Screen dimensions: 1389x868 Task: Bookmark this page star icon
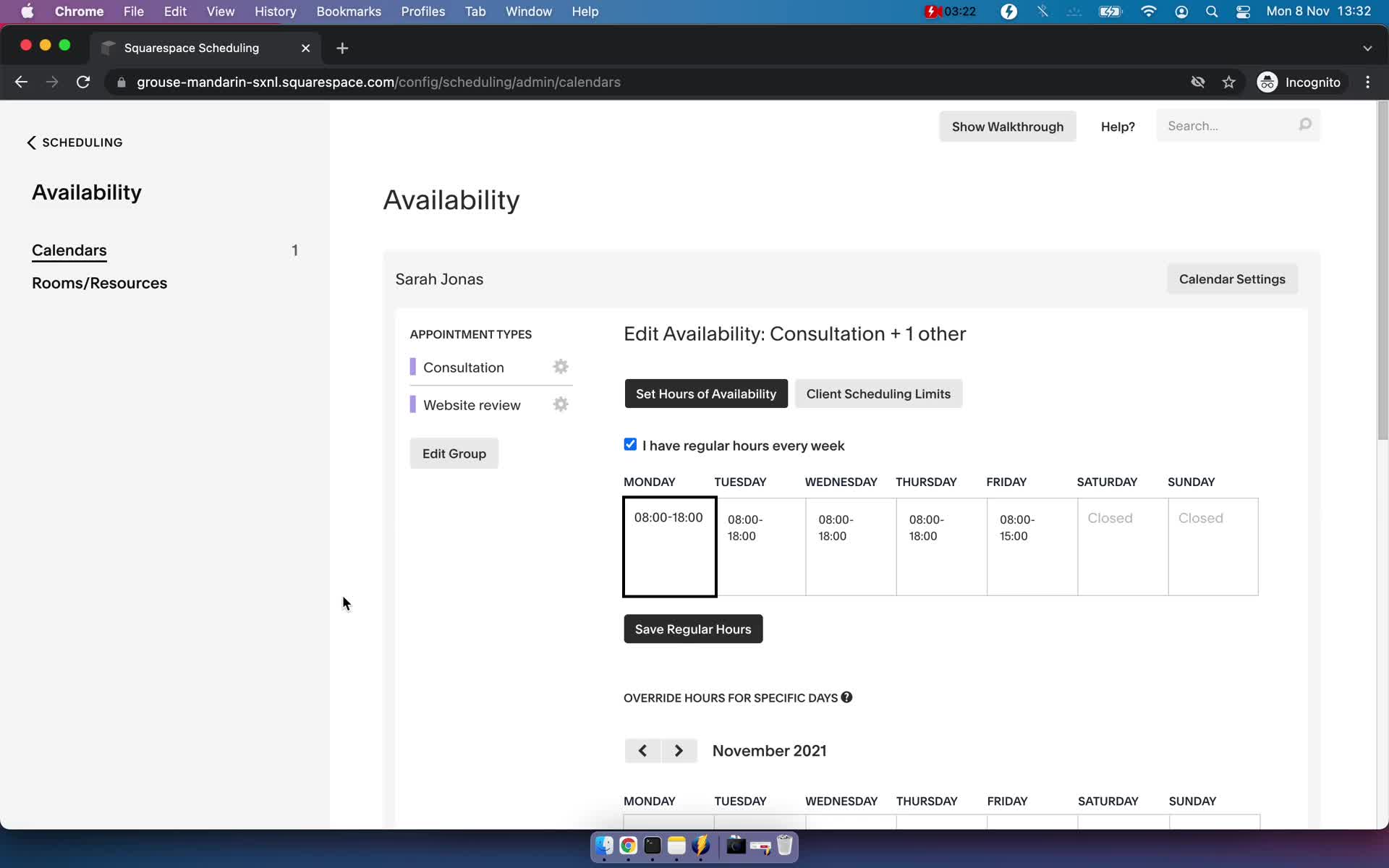point(1228,82)
